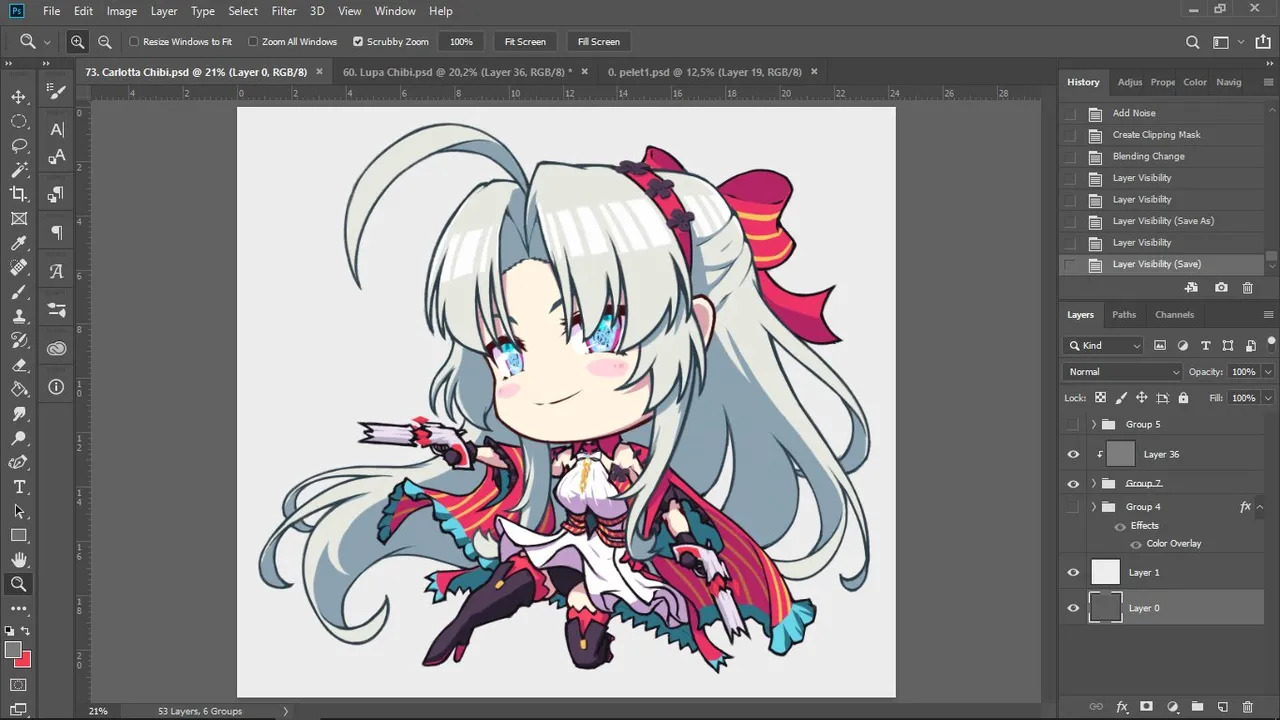Select the Horizontal Type tool
Viewport: 1280px width, 720px height.
(19, 487)
